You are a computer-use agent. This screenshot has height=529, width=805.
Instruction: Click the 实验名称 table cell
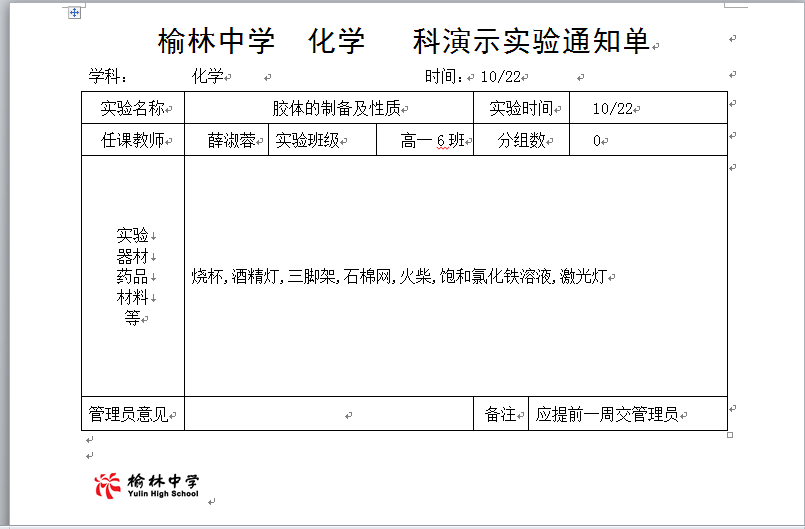click(133, 108)
